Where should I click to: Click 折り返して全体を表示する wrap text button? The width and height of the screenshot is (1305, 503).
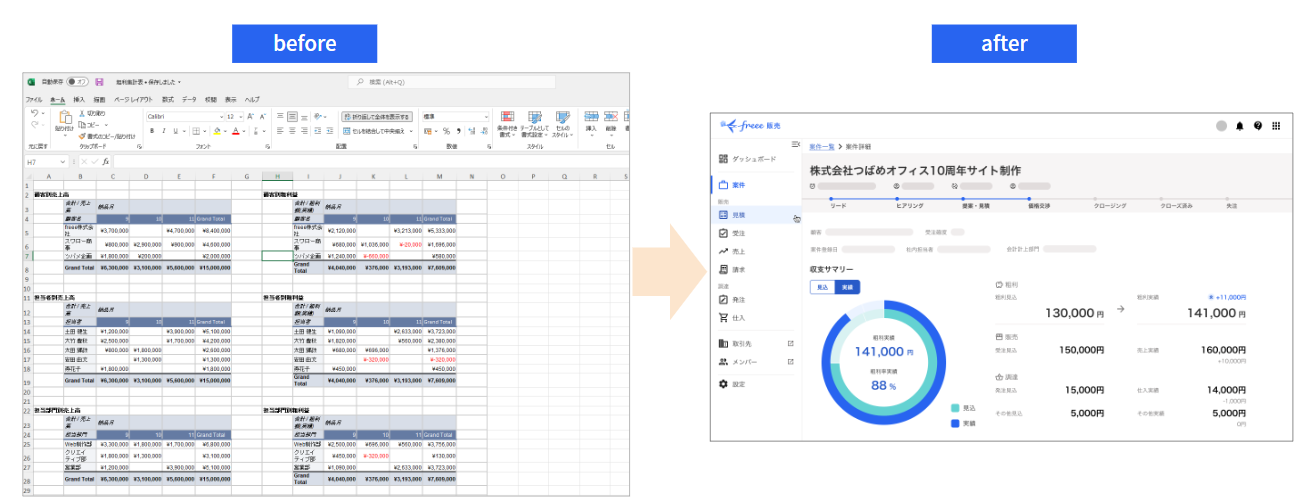377,117
